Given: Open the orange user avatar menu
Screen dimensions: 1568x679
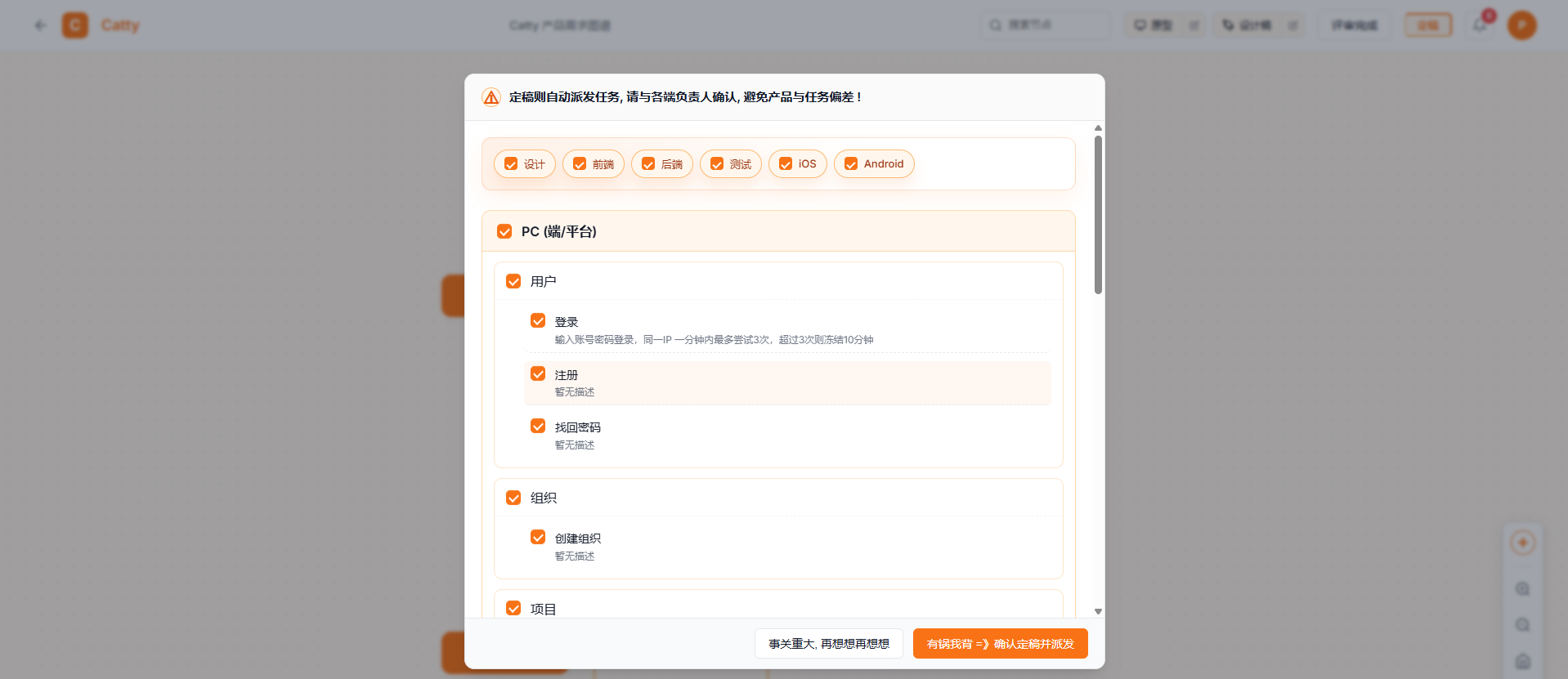Looking at the screenshot, I should [x=1521, y=25].
